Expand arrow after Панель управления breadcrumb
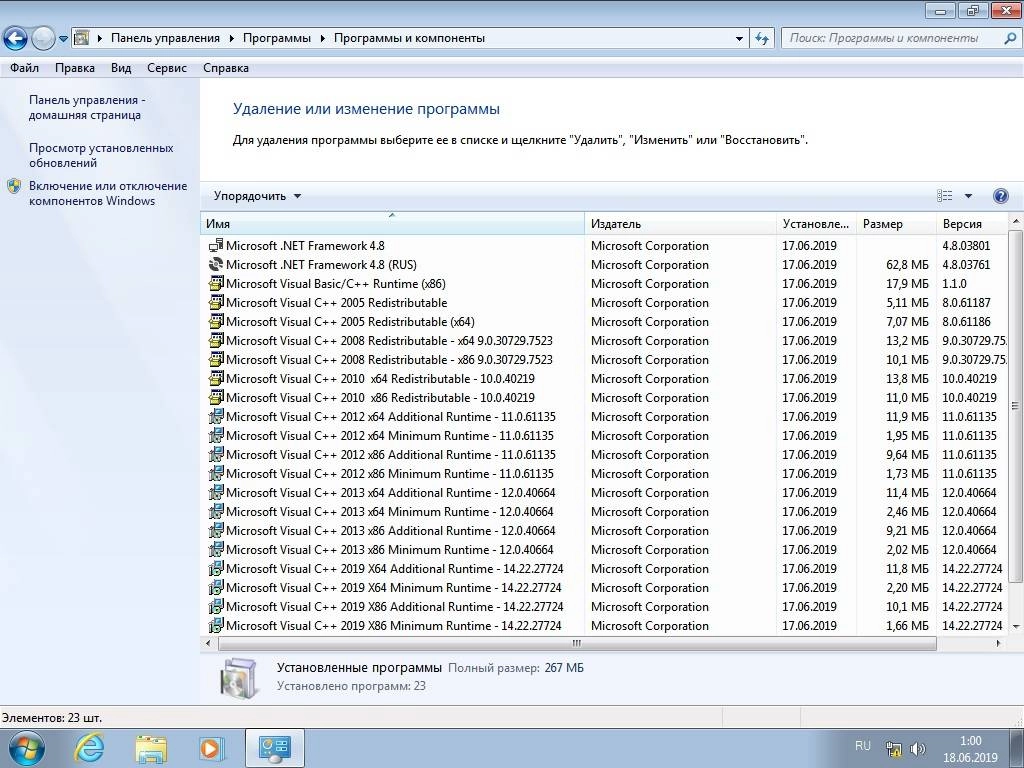This screenshot has width=1024, height=768. pyautogui.click(x=232, y=39)
